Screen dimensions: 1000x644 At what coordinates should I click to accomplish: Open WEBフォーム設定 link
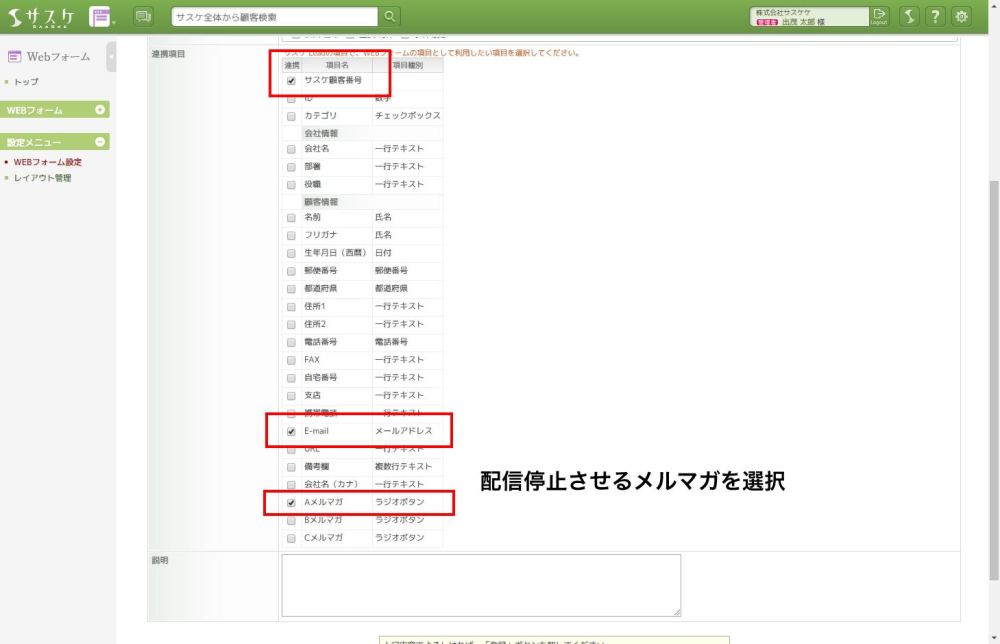click(x=48, y=162)
